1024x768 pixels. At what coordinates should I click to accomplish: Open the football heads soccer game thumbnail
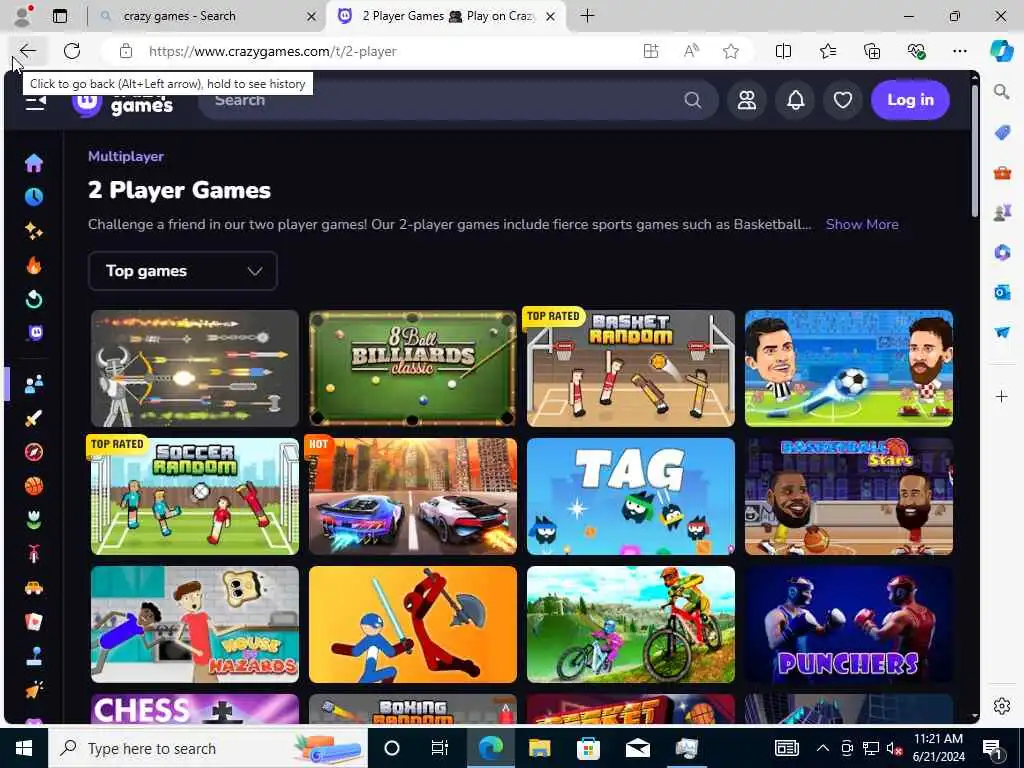coord(849,368)
